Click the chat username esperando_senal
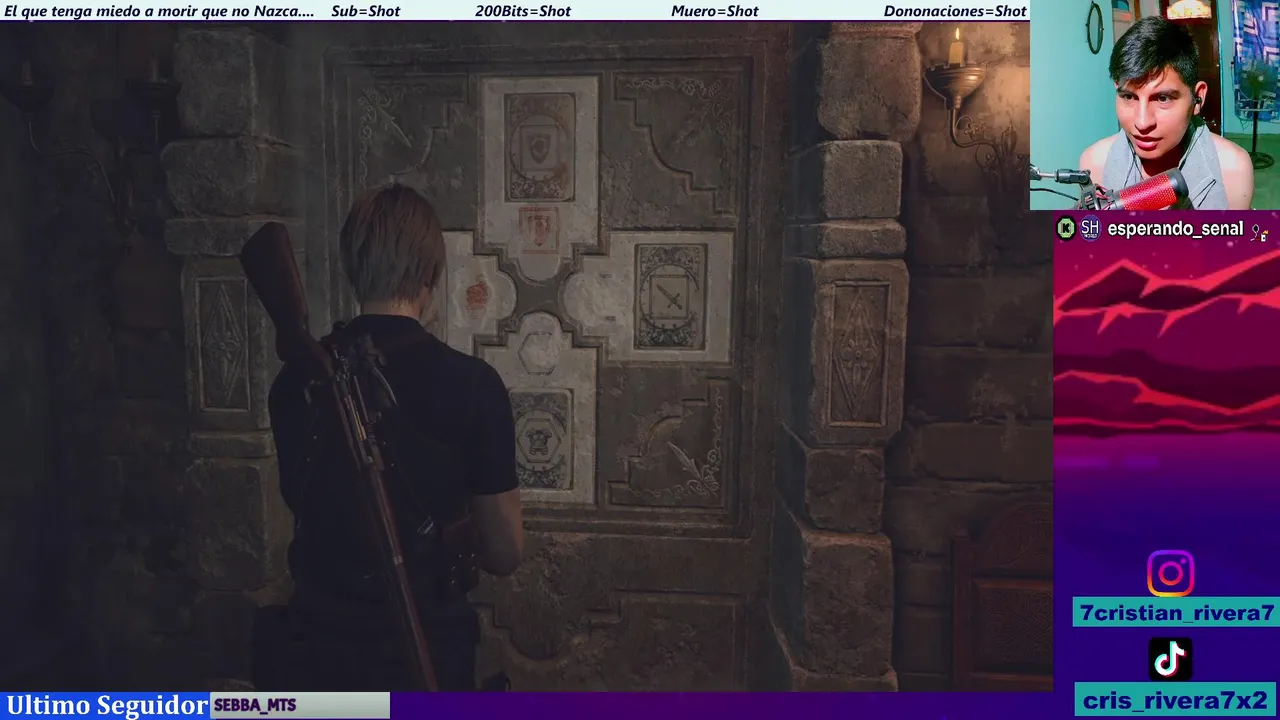Viewport: 1280px width, 720px height. coord(1175,229)
